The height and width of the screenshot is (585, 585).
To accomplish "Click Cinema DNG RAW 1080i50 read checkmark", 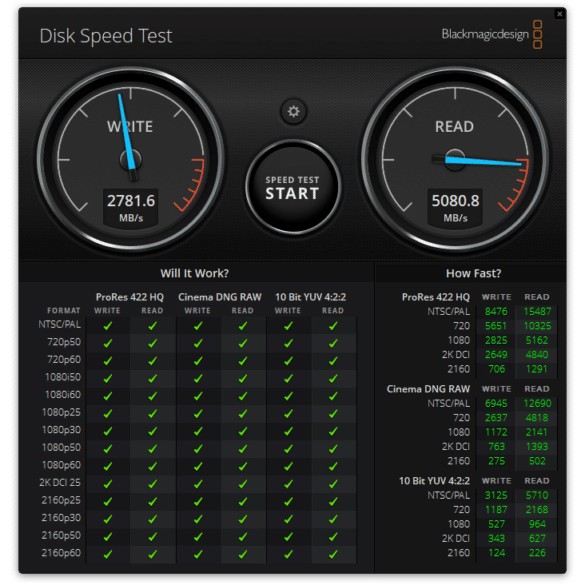I will pyautogui.click(x=243, y=378).
